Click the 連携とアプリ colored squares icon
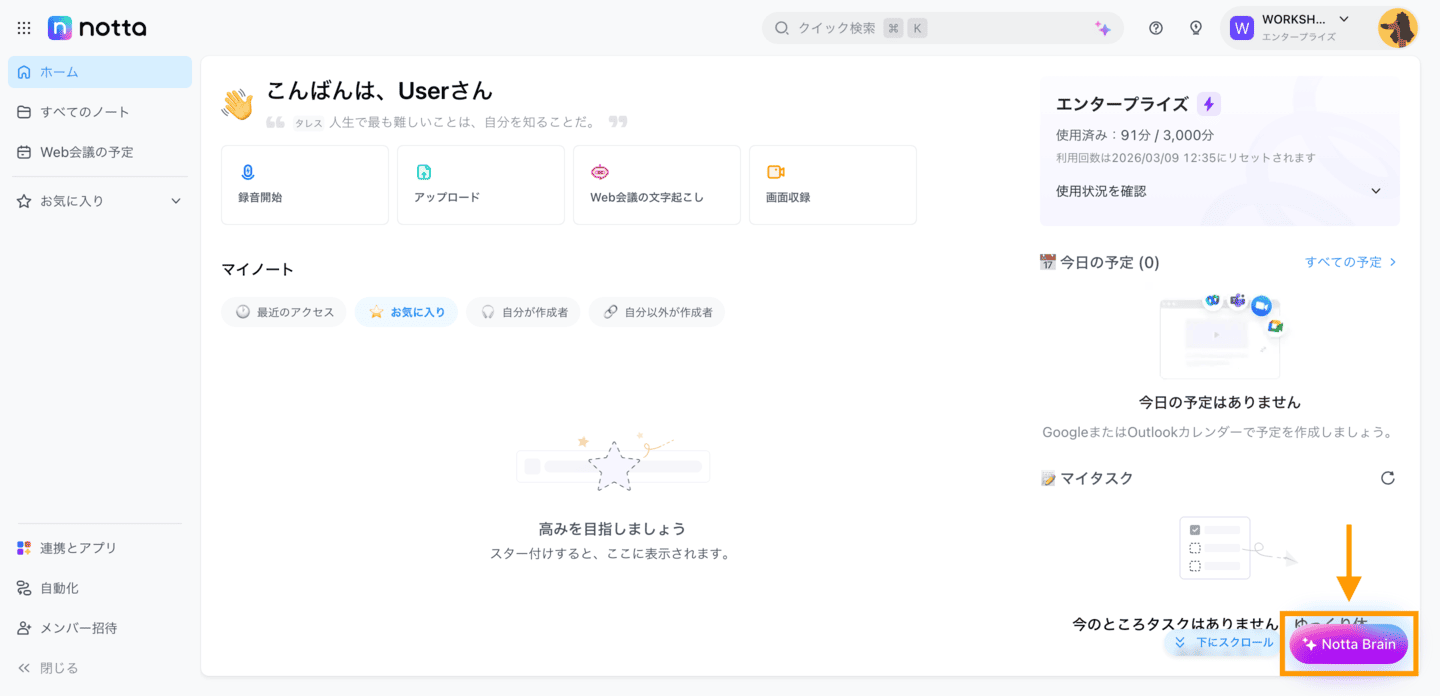Screen dimensions: 1440x696 [x=24, y=548]
